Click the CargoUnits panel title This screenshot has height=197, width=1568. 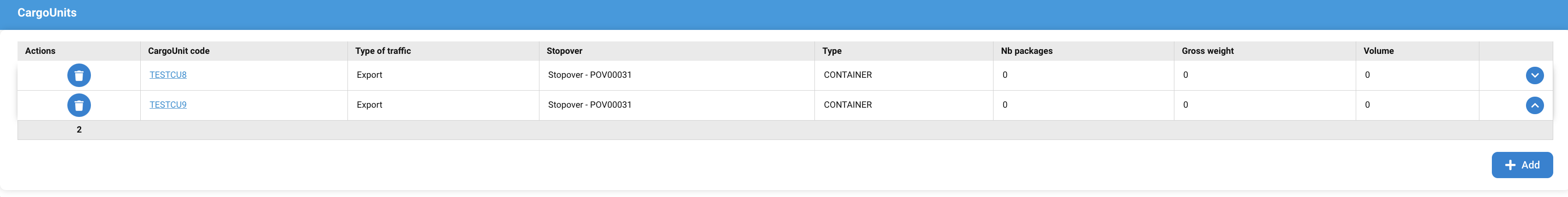tap(47, 13)
